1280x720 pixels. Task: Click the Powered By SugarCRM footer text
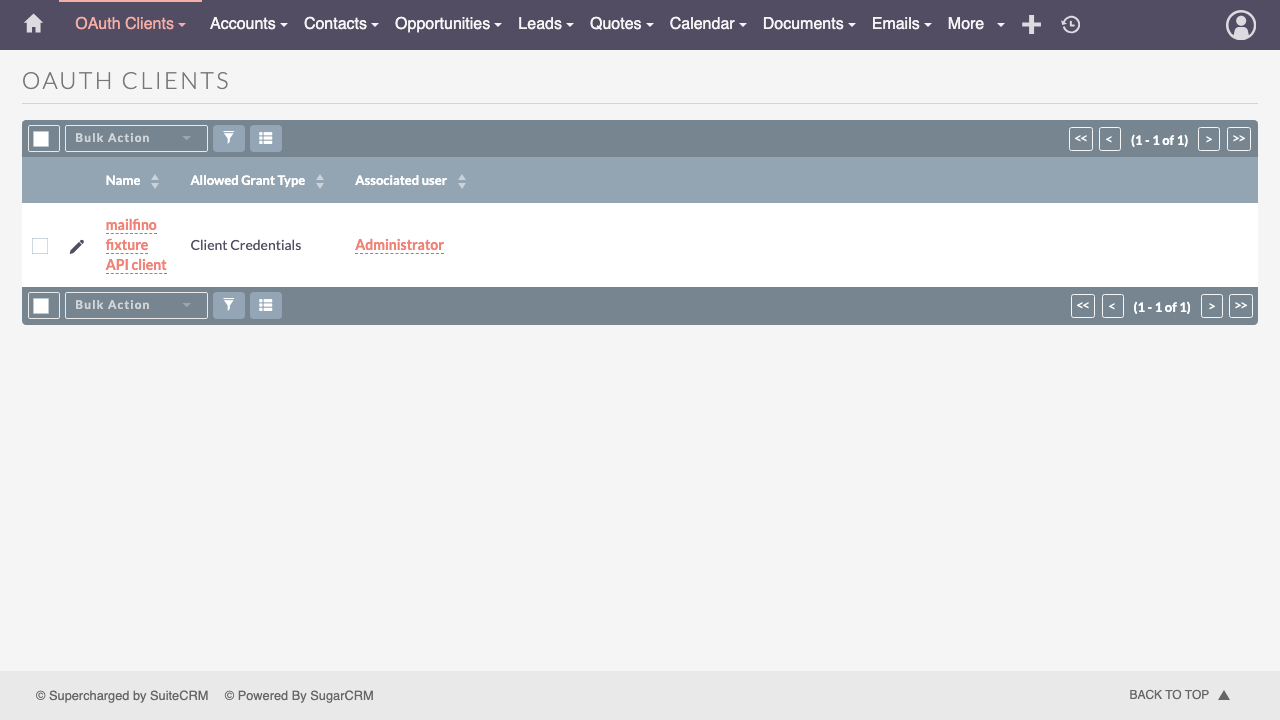(299, 696)
